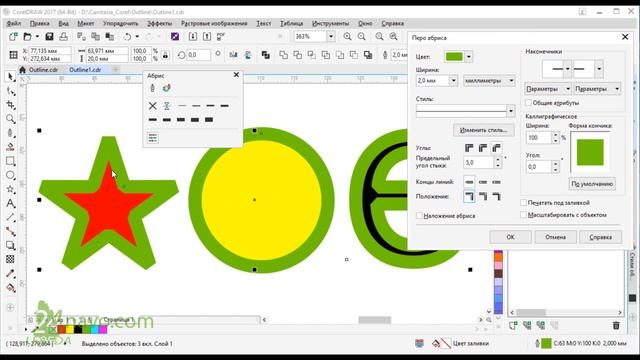The image size is (640, 360).
Task: Click the Export icon in toolbar
Action: point(207,37)
